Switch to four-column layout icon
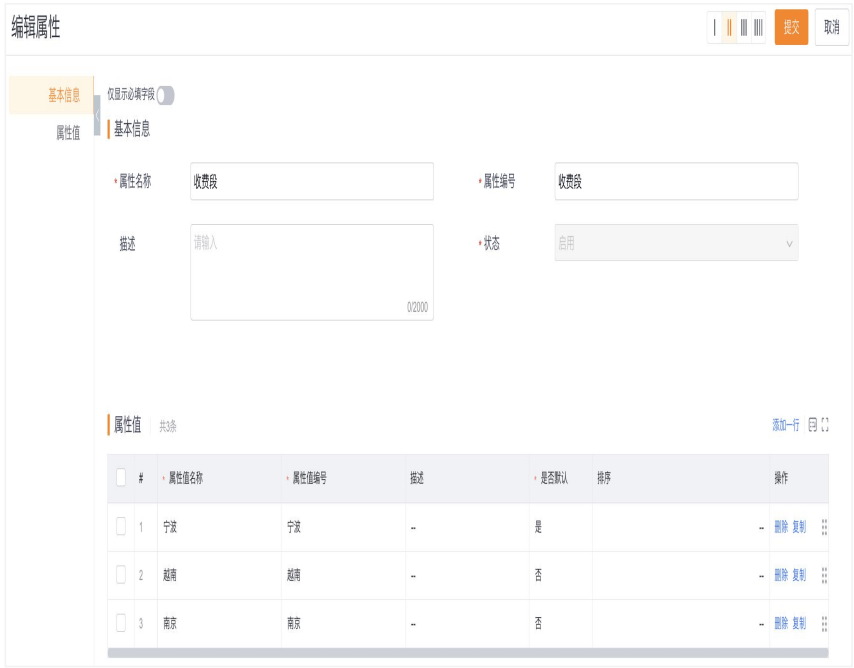This screenshot has height=668, width=854. click(x=758, y=28)
